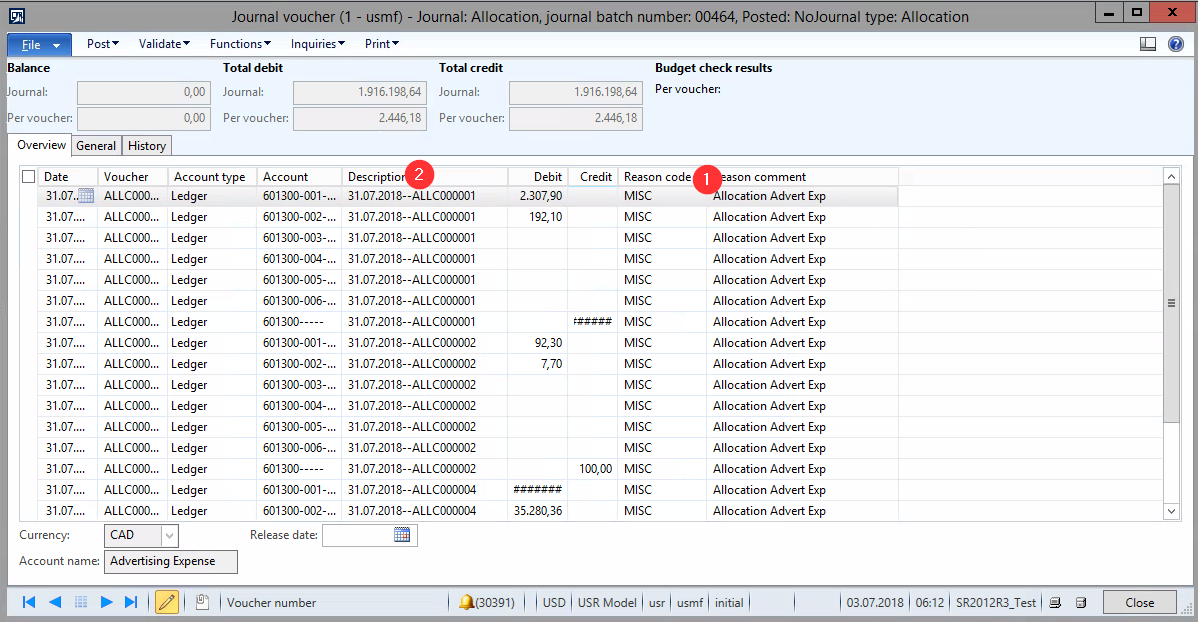This screenshot has width=1198, height=622.
Task: Switch to the General tab
Action: 97,146
